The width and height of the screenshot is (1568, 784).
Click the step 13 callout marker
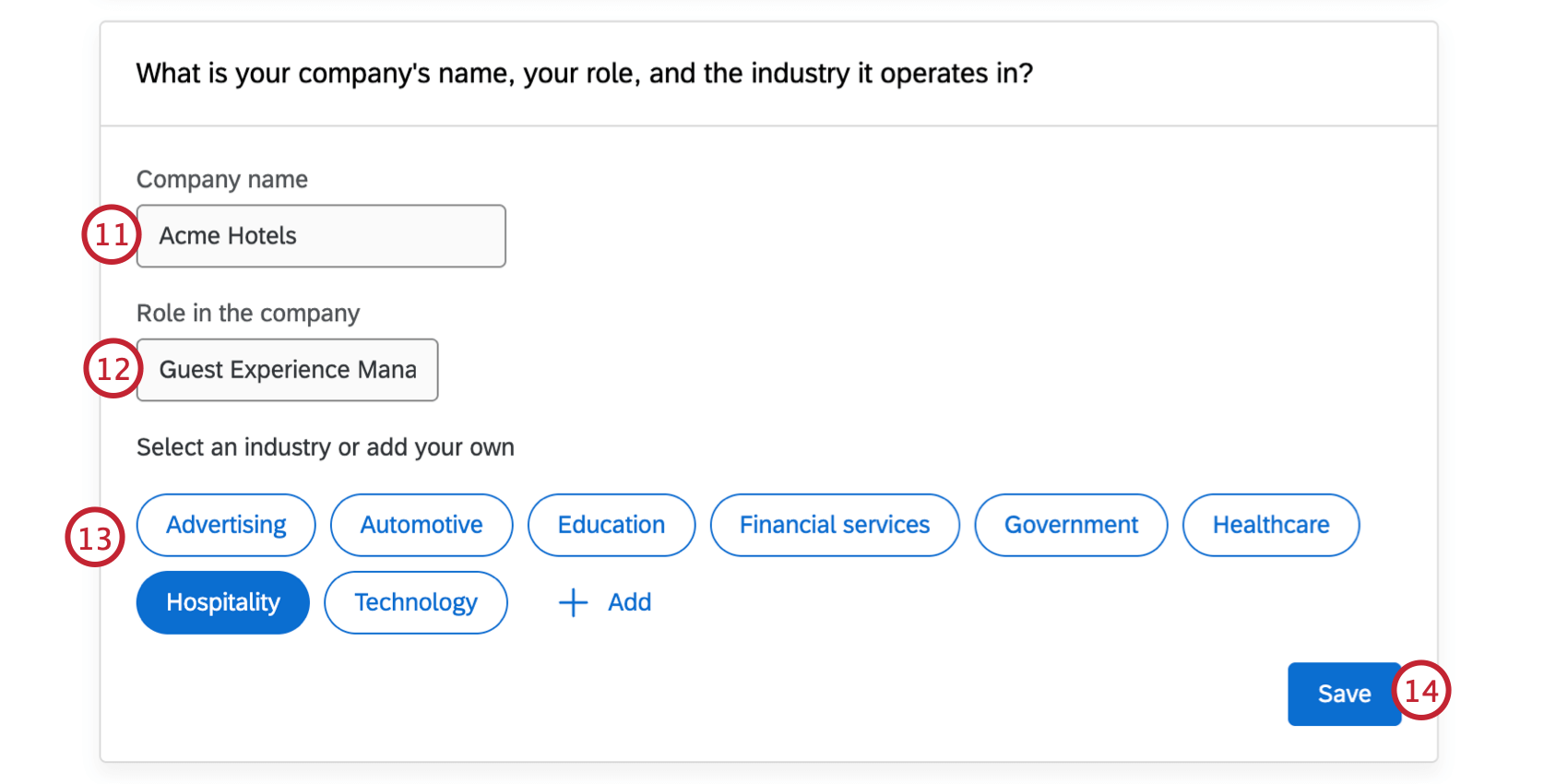[94, 538]
